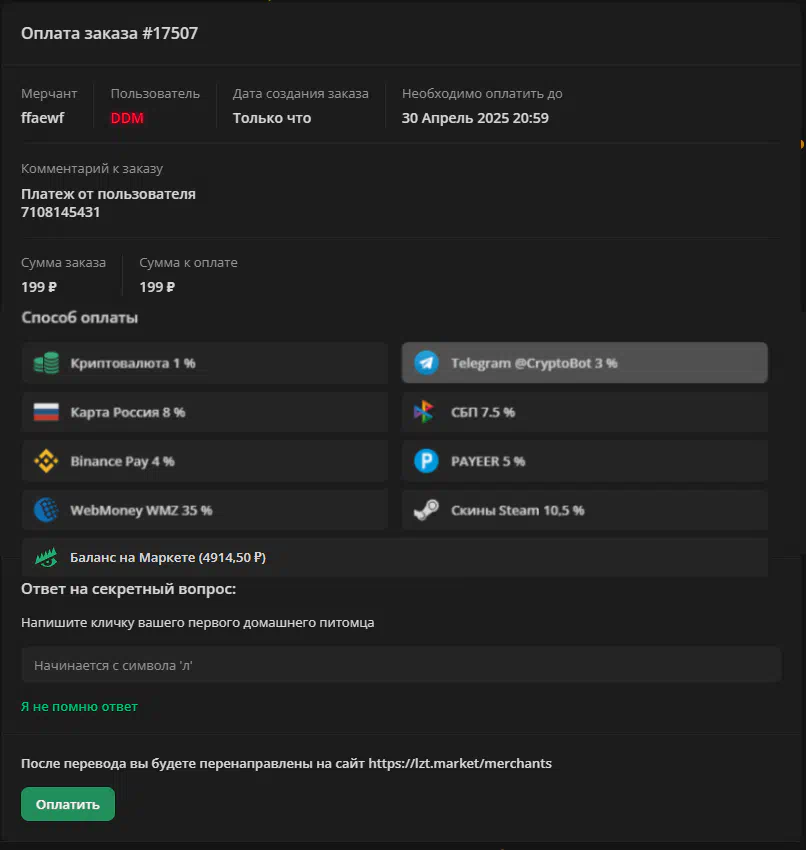Viewport: 806px width, 850px height.
Task: Select PAYEER 5 % payment option
Action: (x=585, y=461)
